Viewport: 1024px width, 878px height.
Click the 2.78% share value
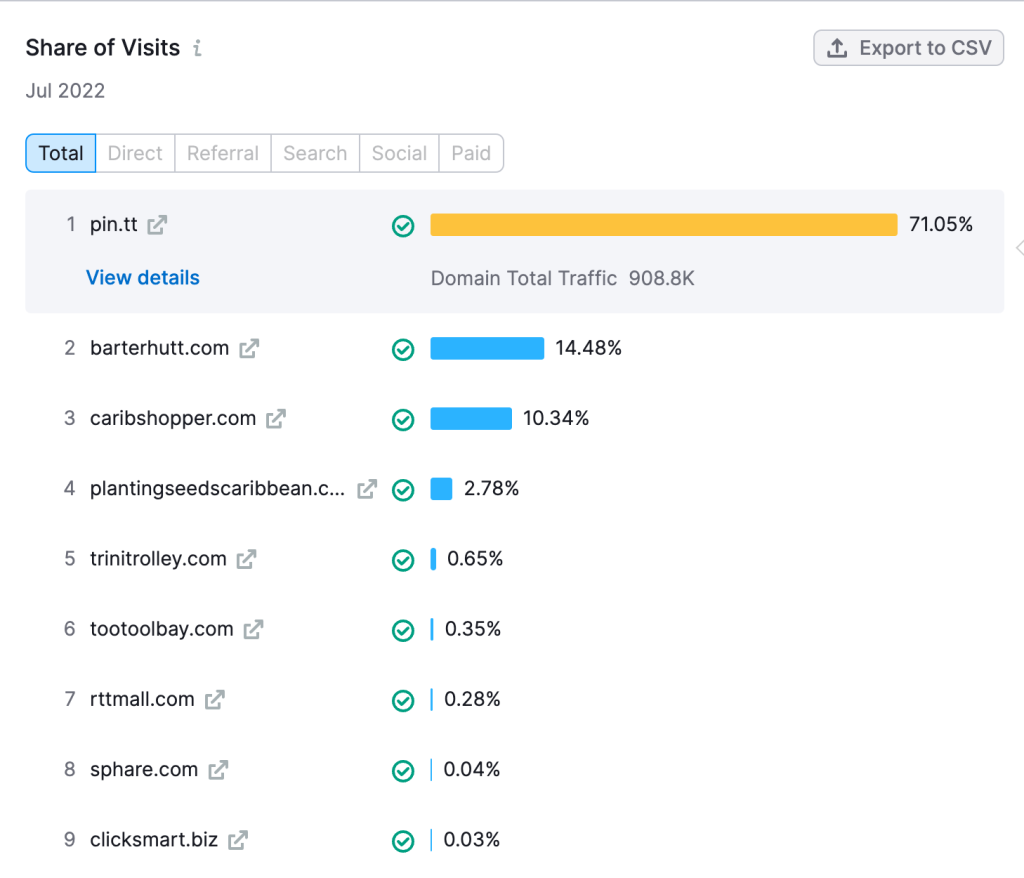coord(491,489)
